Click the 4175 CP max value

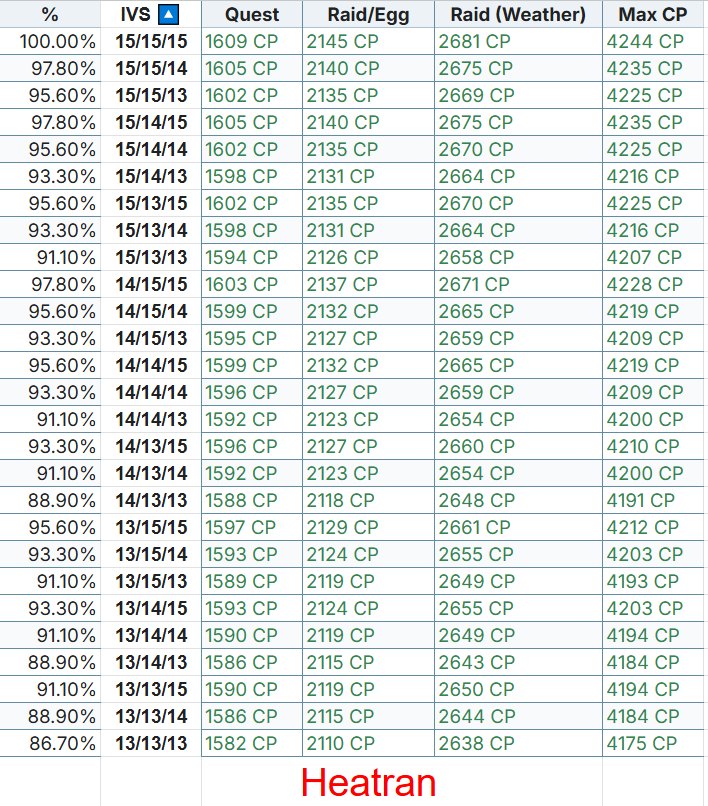coord(642,743)
